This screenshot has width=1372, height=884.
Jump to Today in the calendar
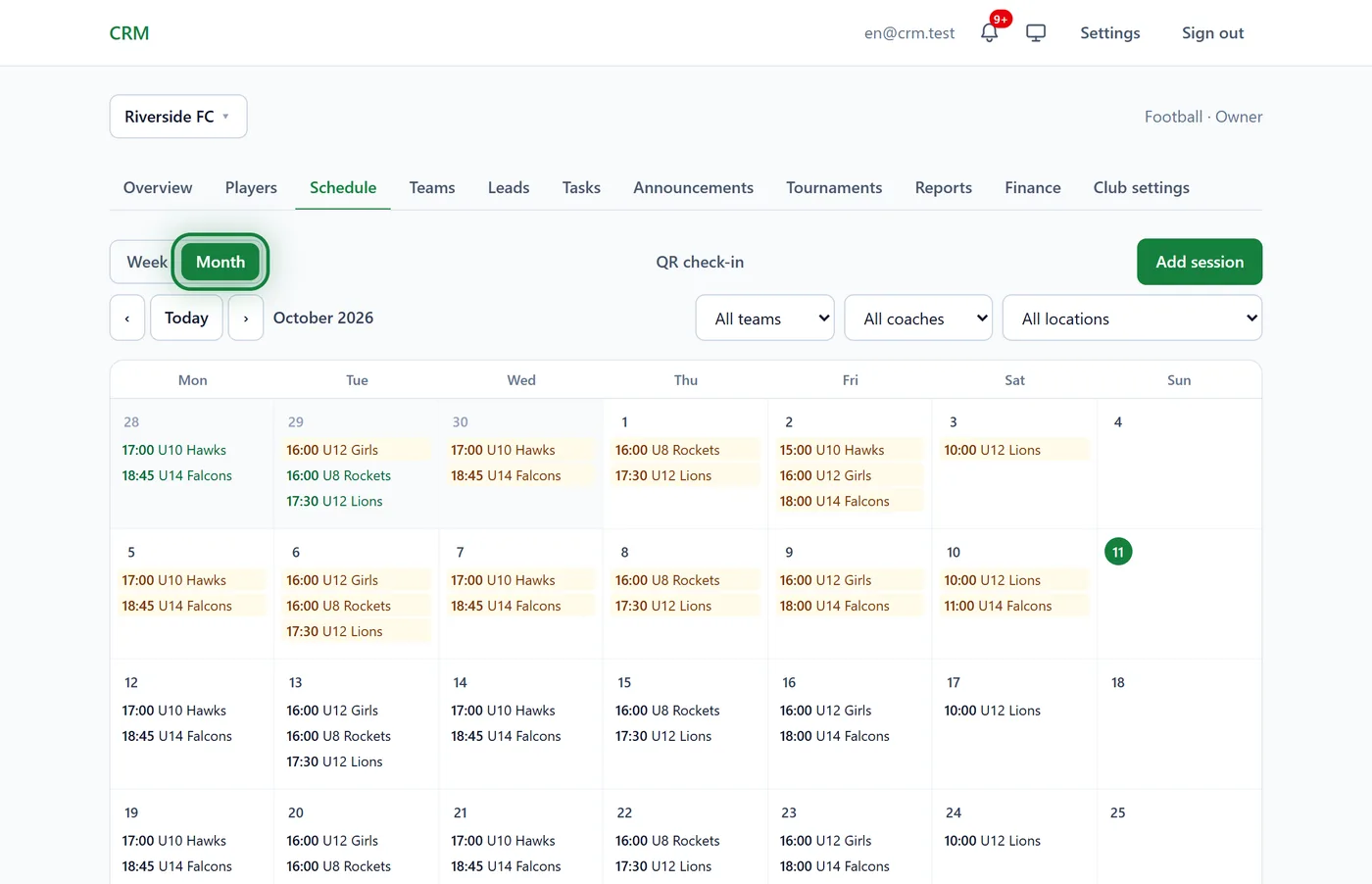[x=186, y=318]
